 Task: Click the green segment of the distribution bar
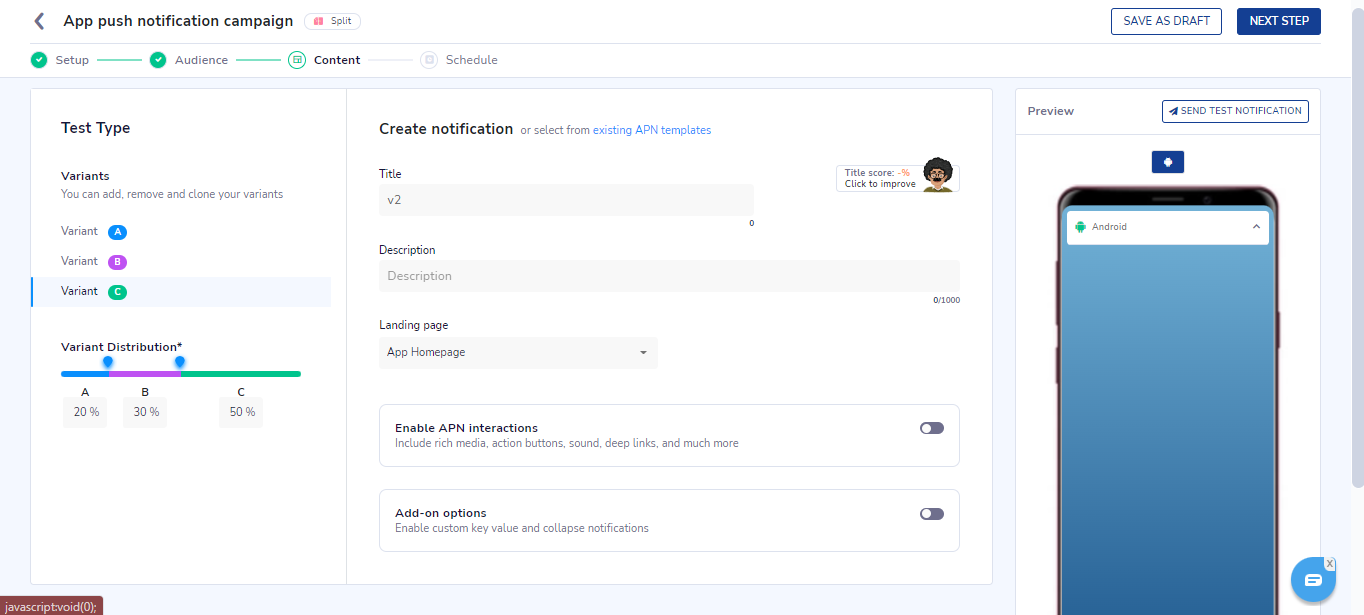coord(241,374)
